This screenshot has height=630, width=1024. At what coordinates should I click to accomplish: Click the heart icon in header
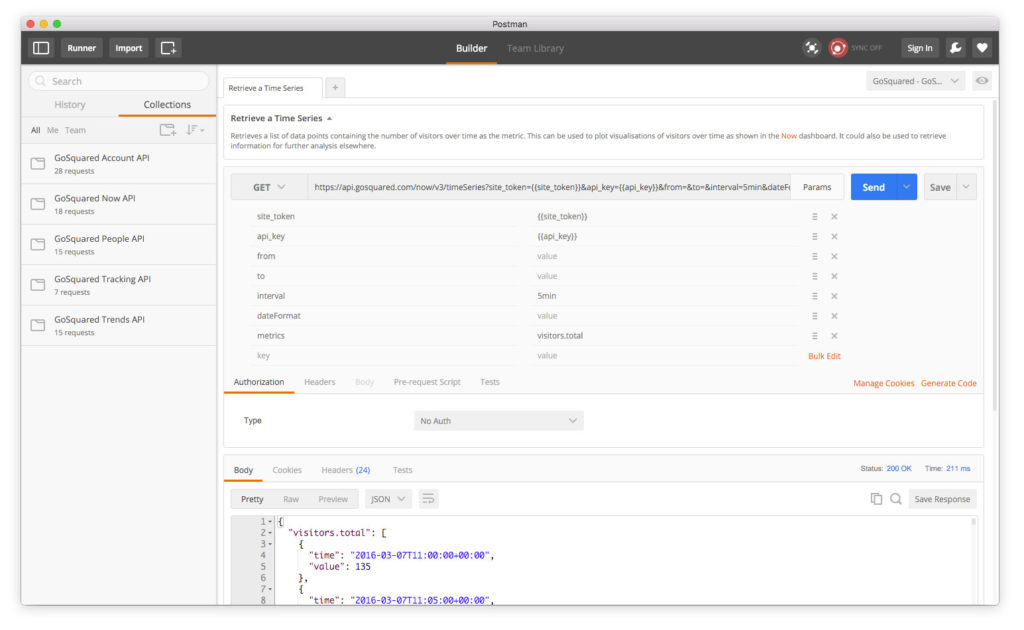tap(982, 48)
